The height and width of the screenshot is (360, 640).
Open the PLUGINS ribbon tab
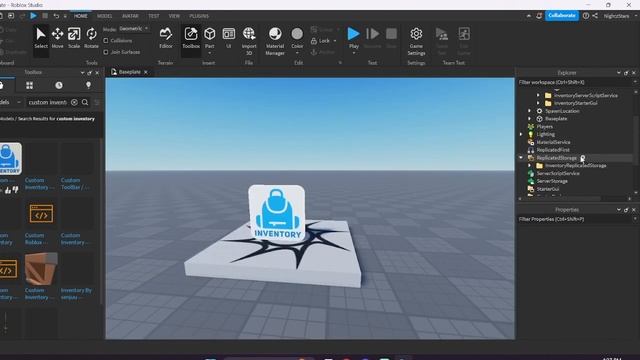tap(199, 16)
